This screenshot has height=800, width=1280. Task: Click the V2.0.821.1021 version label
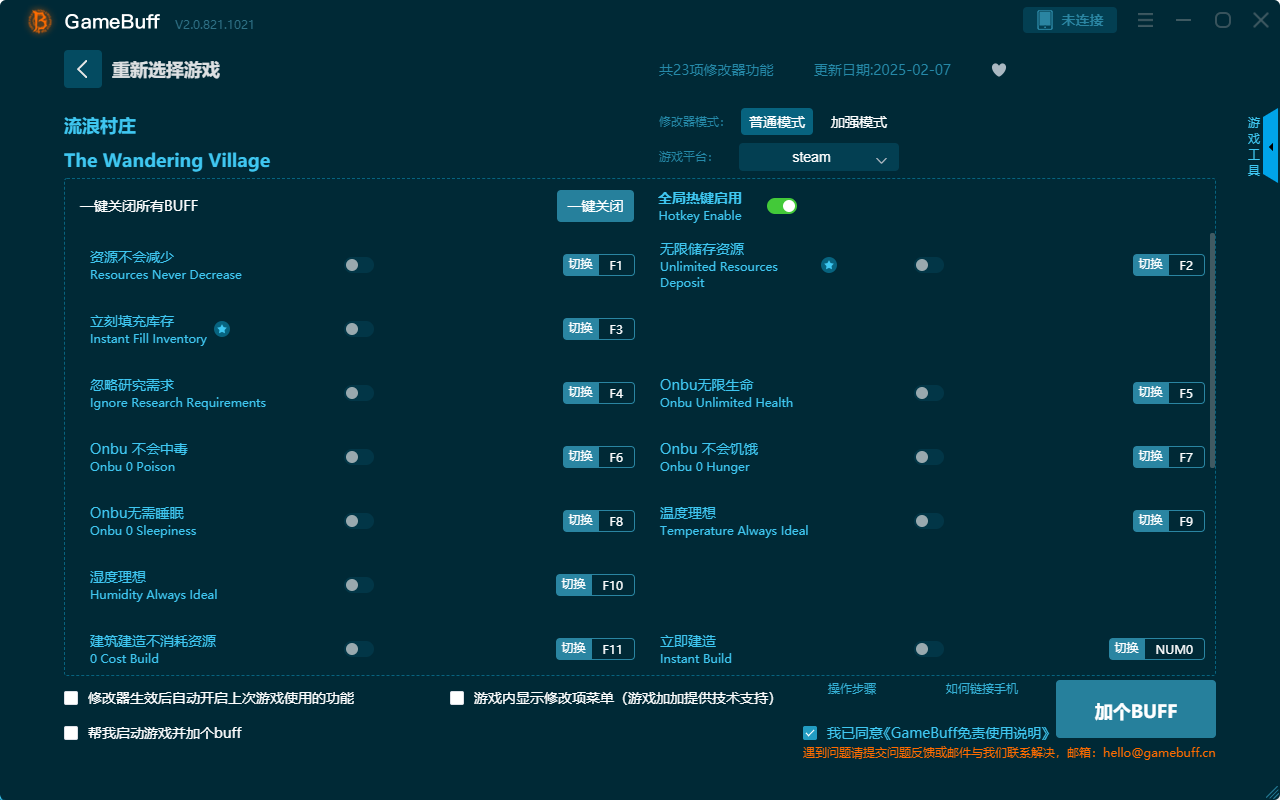[x=215, y=24]
